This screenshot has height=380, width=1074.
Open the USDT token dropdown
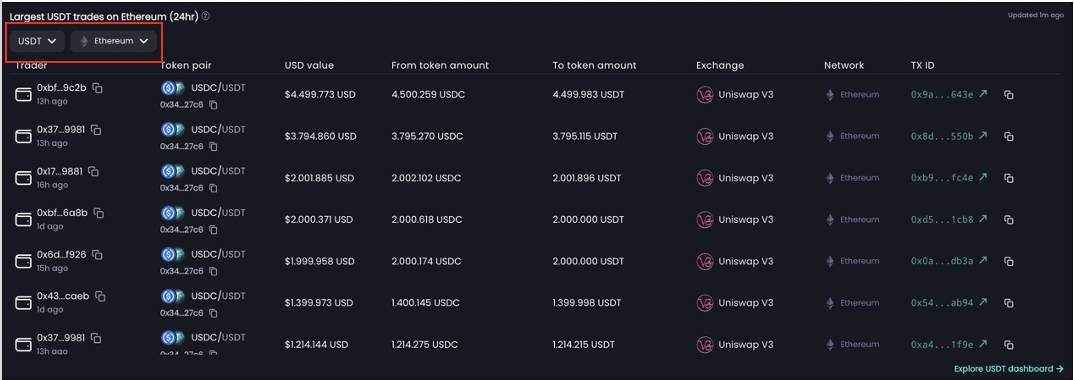click(x=38, y=41)
